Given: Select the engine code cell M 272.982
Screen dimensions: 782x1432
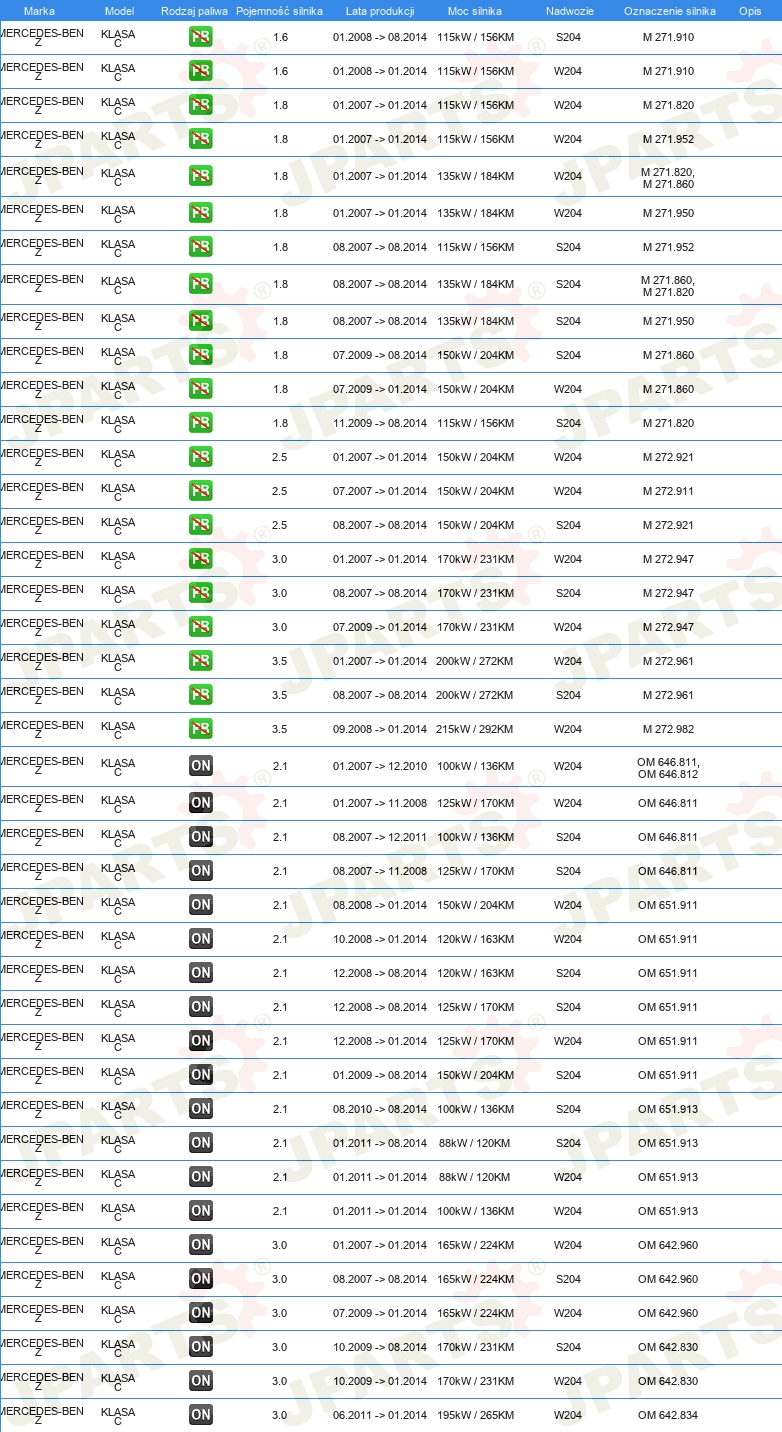Looking at the screenshot, I should [x=668, y=729].
